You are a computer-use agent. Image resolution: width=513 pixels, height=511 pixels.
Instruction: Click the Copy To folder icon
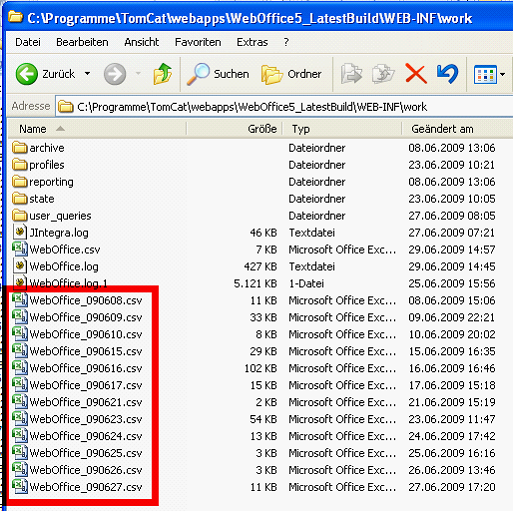pyautogui.click(x=383, y=74)
